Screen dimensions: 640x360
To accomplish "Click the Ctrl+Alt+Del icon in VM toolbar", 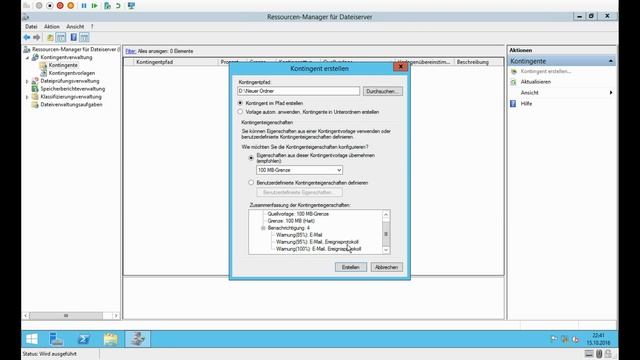I will point(27,6).
